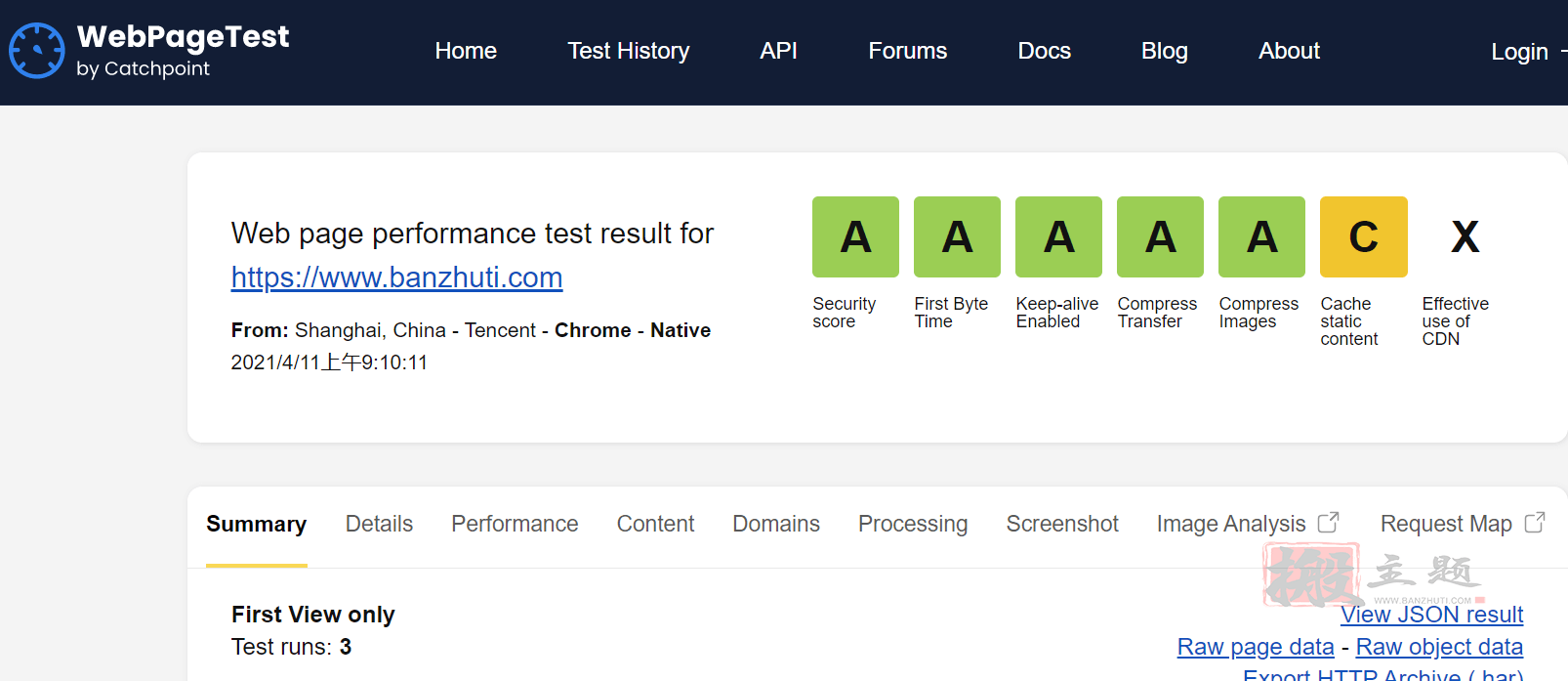
Task: Visit the Blog from the top navigation
Action: [x=1165, y=51]
